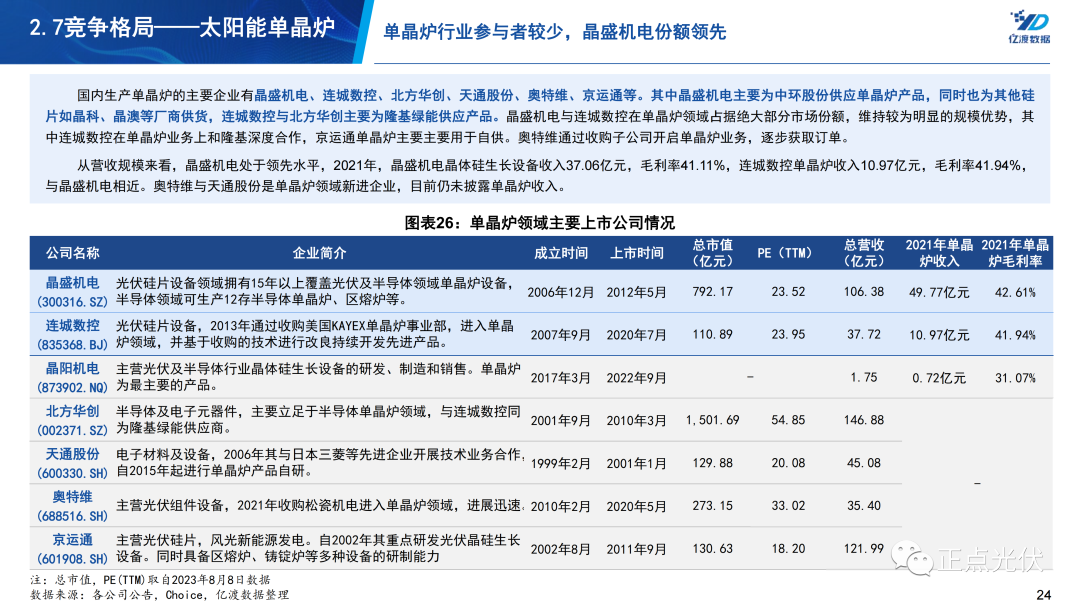Select company name 京运通 (601908.SH)

point(72,549)
